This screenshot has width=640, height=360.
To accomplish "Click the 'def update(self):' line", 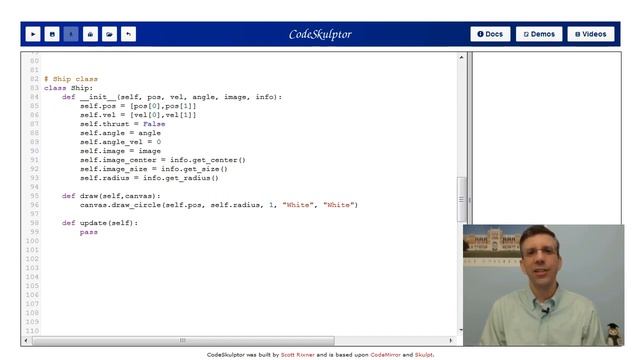I will tap(100, 222).
